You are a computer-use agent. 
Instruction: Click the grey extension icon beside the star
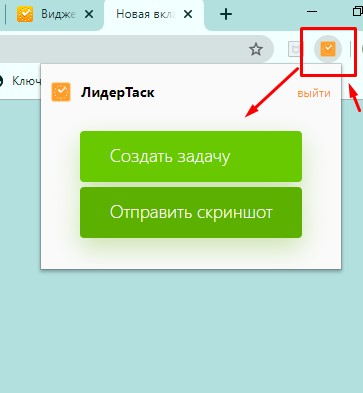point(295,49)
